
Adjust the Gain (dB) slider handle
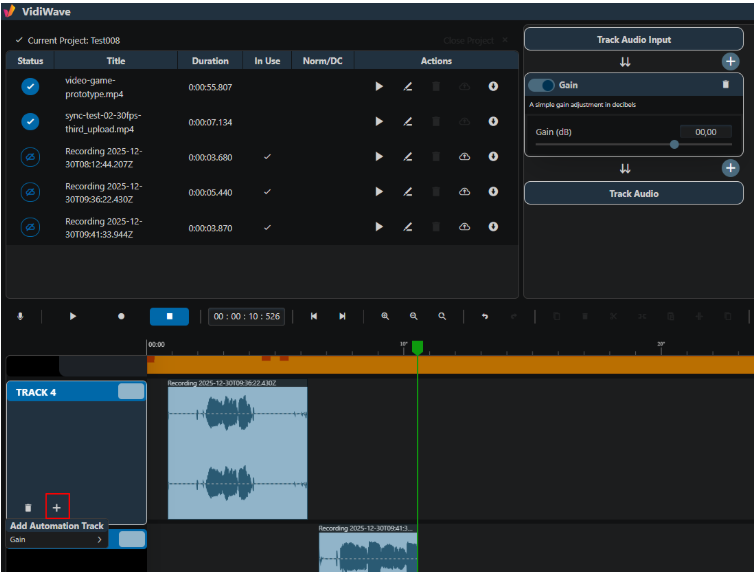674,144
